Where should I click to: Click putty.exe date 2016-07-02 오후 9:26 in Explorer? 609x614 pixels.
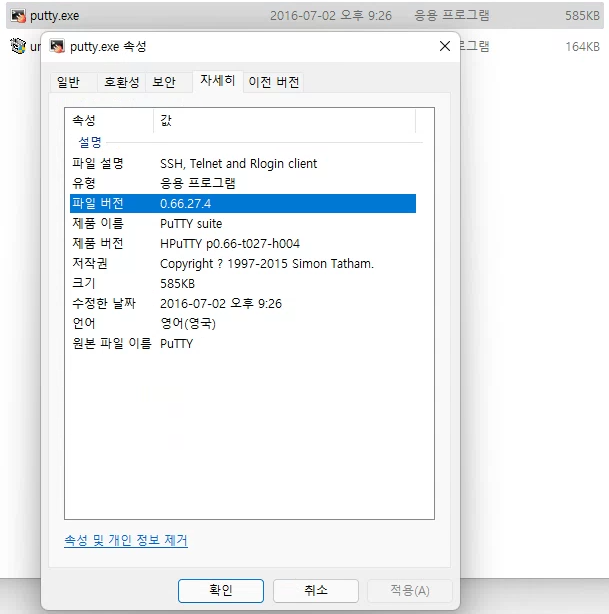pos(331,16)
